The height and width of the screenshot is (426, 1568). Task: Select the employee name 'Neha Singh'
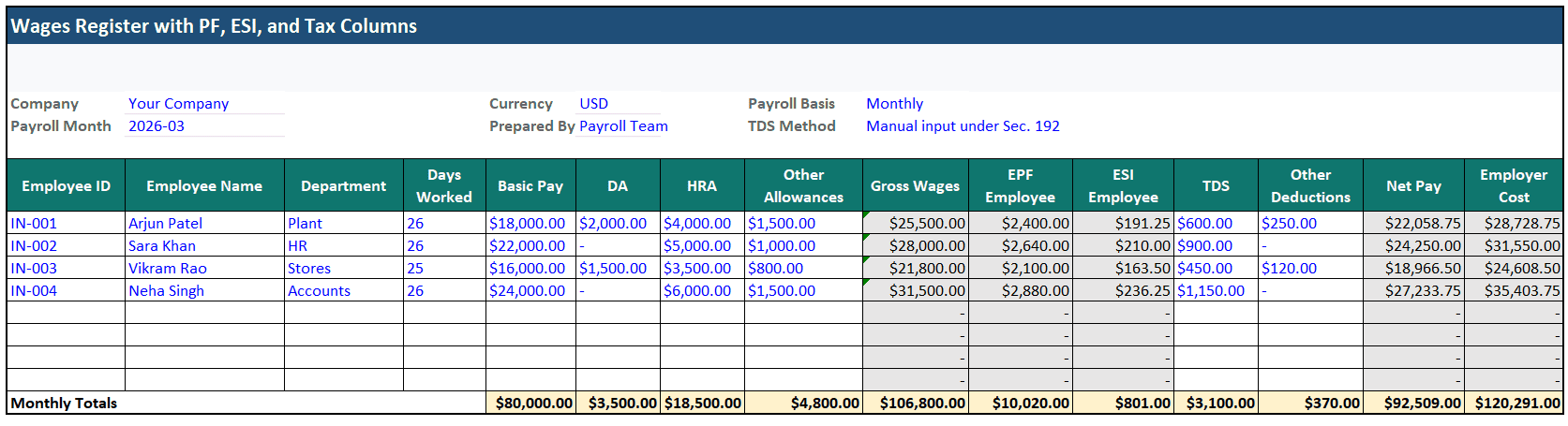(x=204, y=290)
